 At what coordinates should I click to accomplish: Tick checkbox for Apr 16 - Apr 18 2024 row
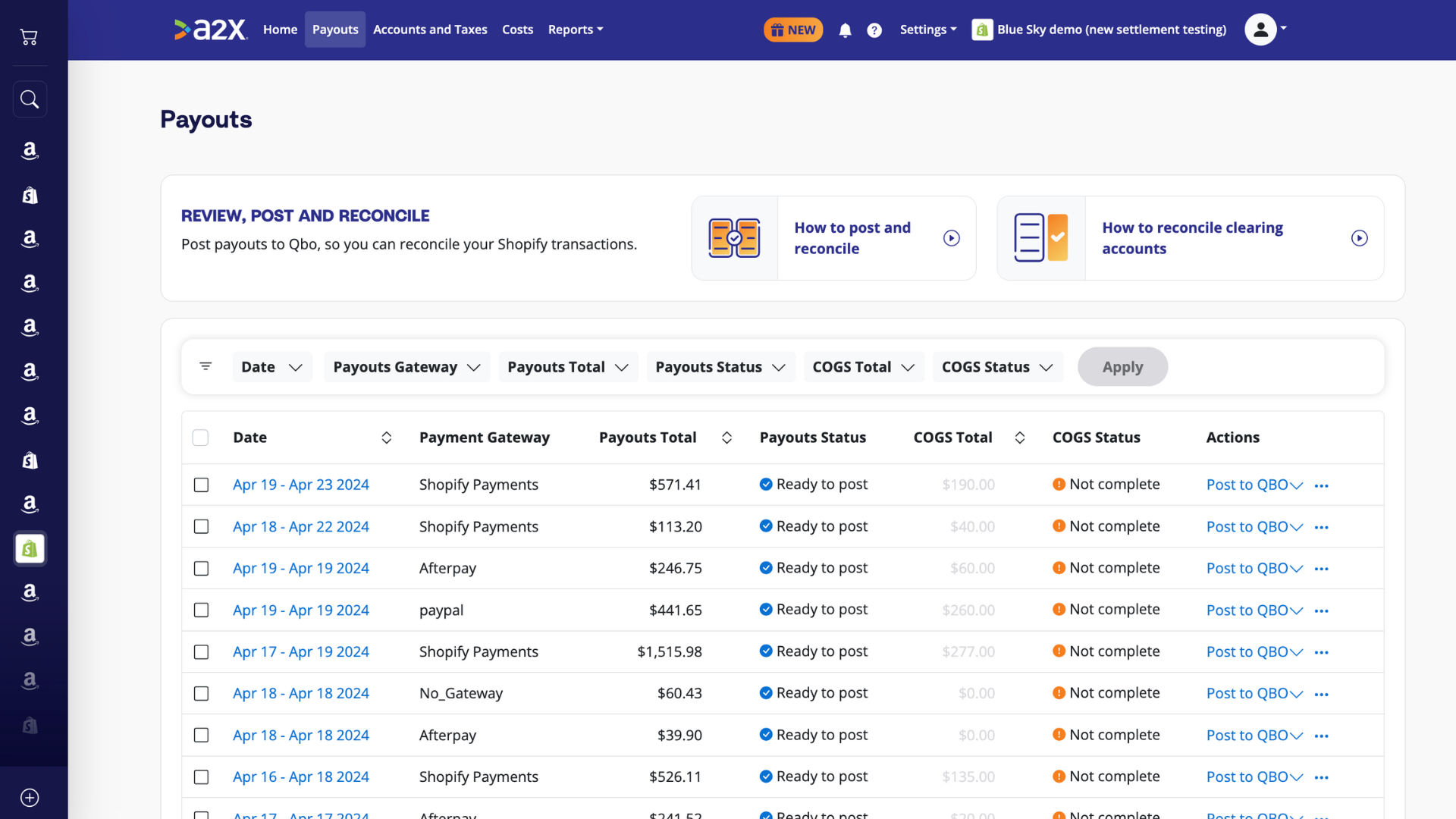(x=201, y=777)
